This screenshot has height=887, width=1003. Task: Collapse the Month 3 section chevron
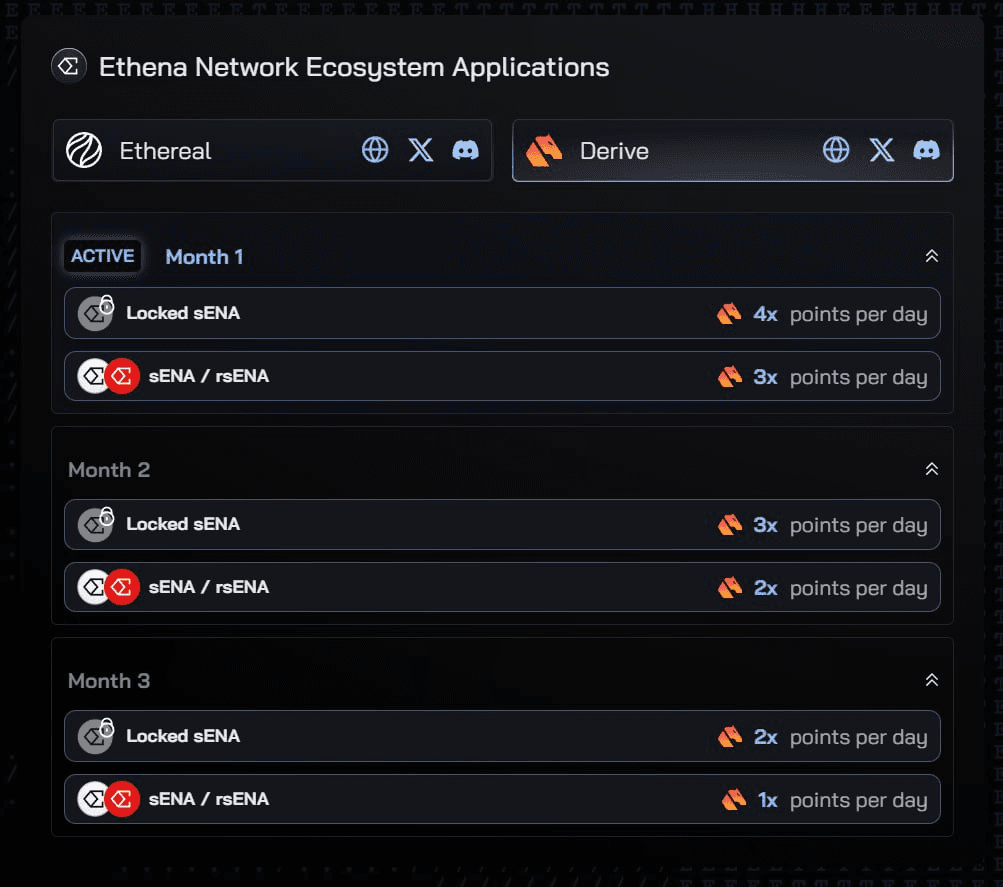pyautogui.click(x=932, y=680)
